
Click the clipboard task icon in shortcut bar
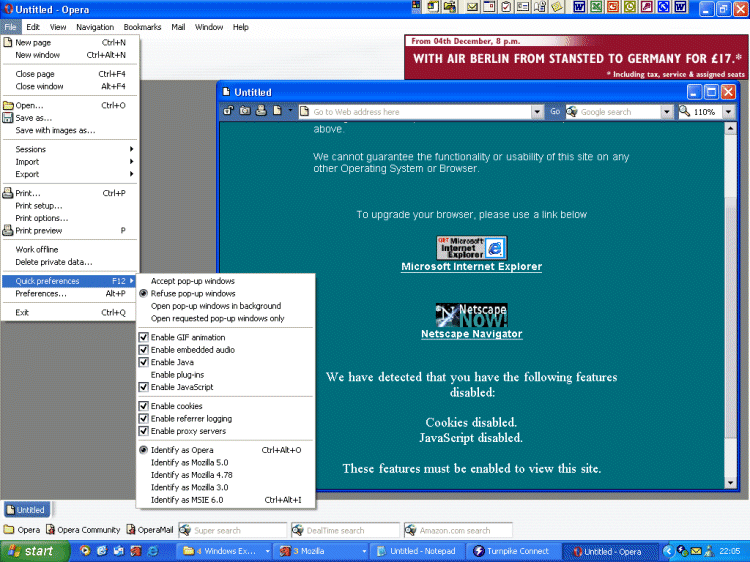click(x=506, y=7)
